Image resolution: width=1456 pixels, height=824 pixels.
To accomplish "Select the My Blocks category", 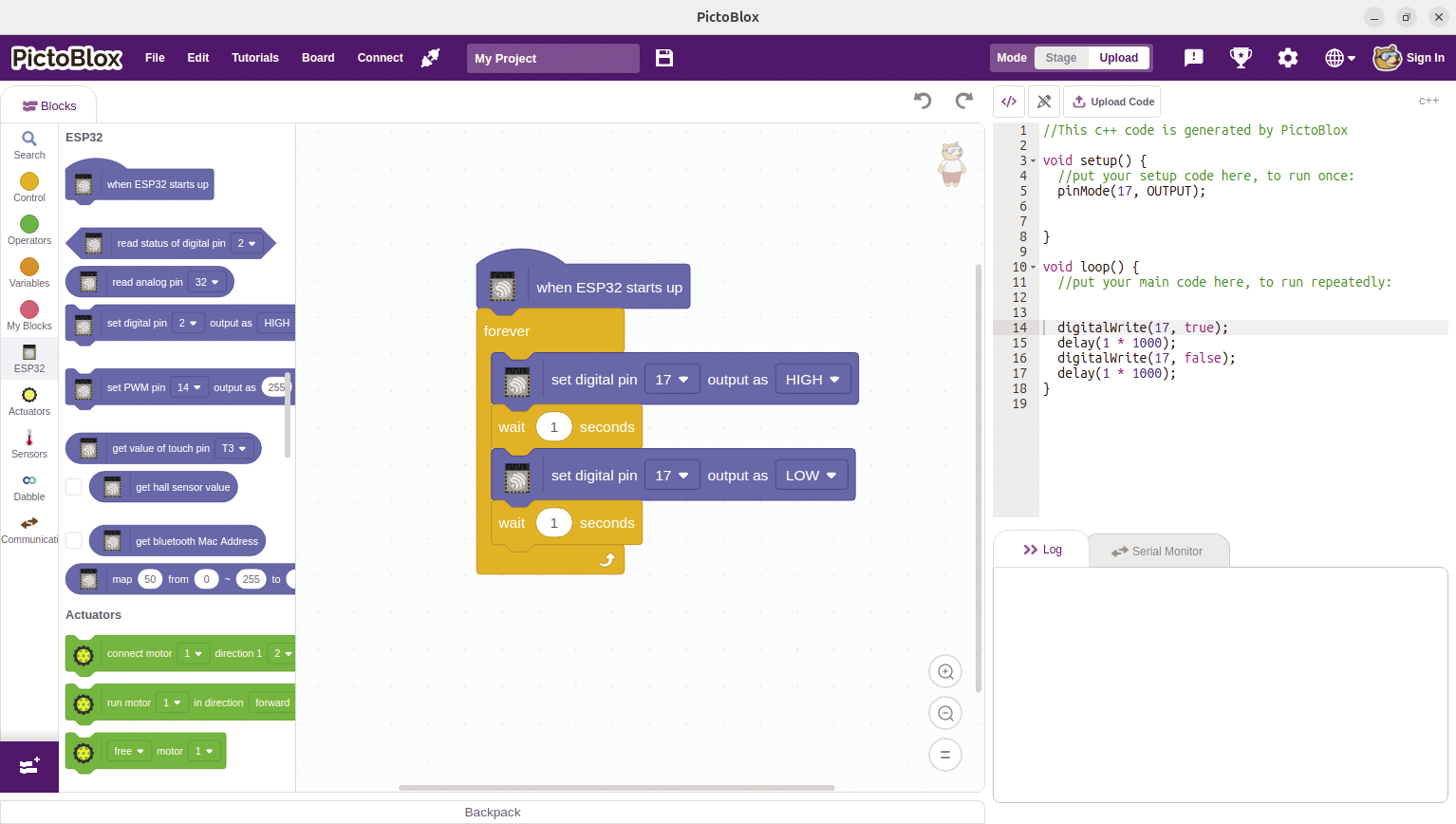I will [29, 315].
